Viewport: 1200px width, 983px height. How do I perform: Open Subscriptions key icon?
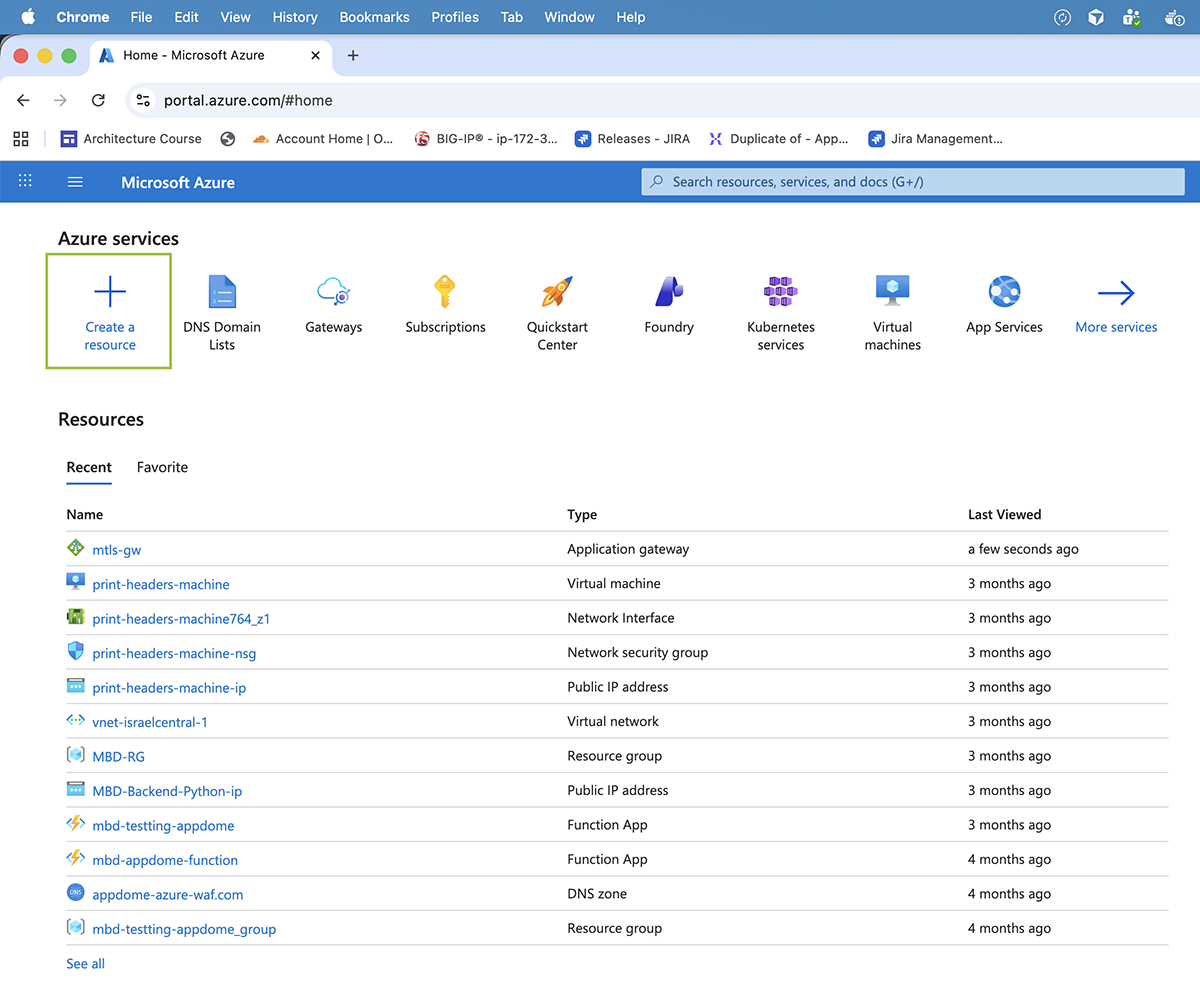click(445, 292)
